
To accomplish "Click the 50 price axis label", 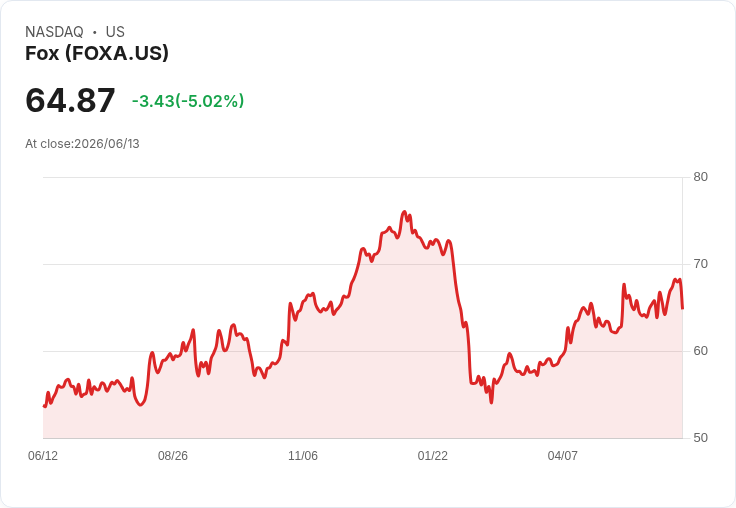I will pos(700,438).
